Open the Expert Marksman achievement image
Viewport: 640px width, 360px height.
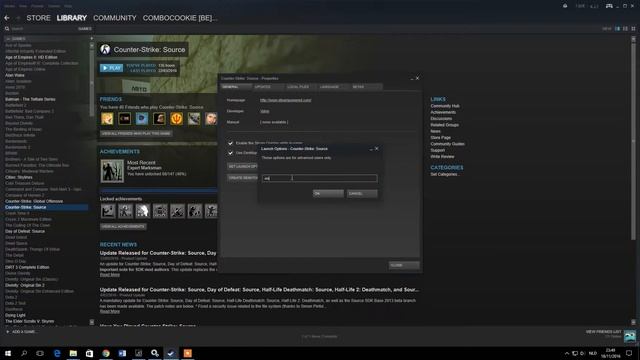[x=112, y=171]
